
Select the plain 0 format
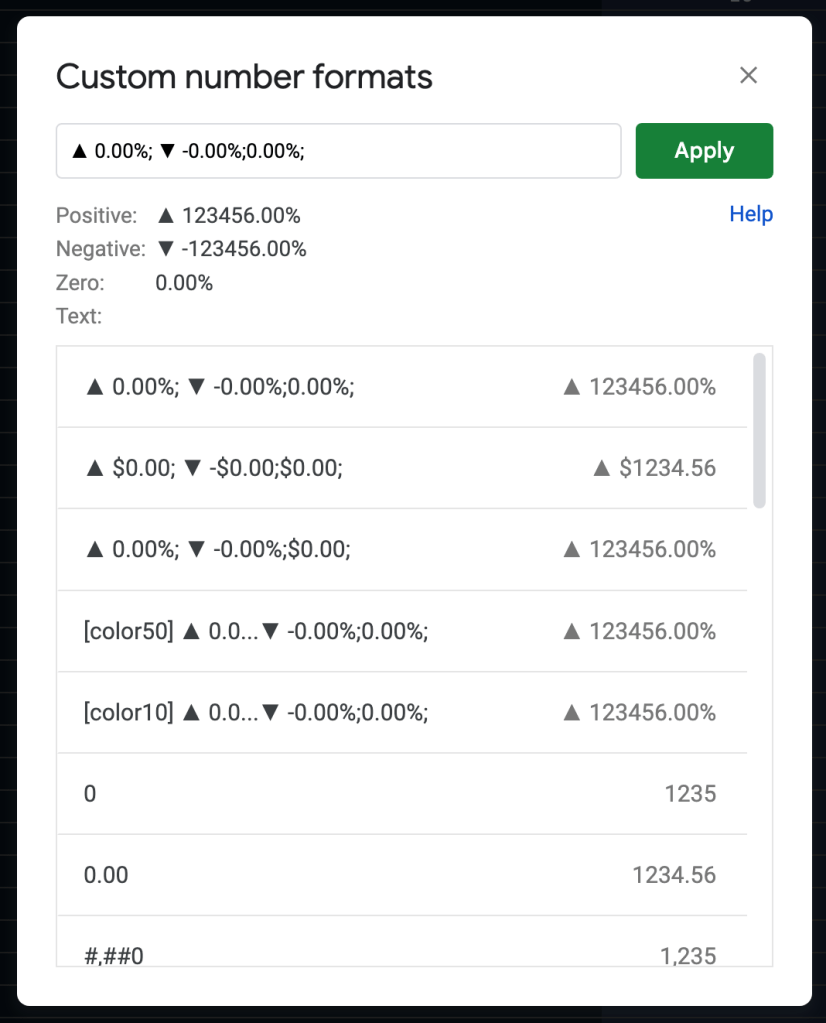(x=91, y=794)
